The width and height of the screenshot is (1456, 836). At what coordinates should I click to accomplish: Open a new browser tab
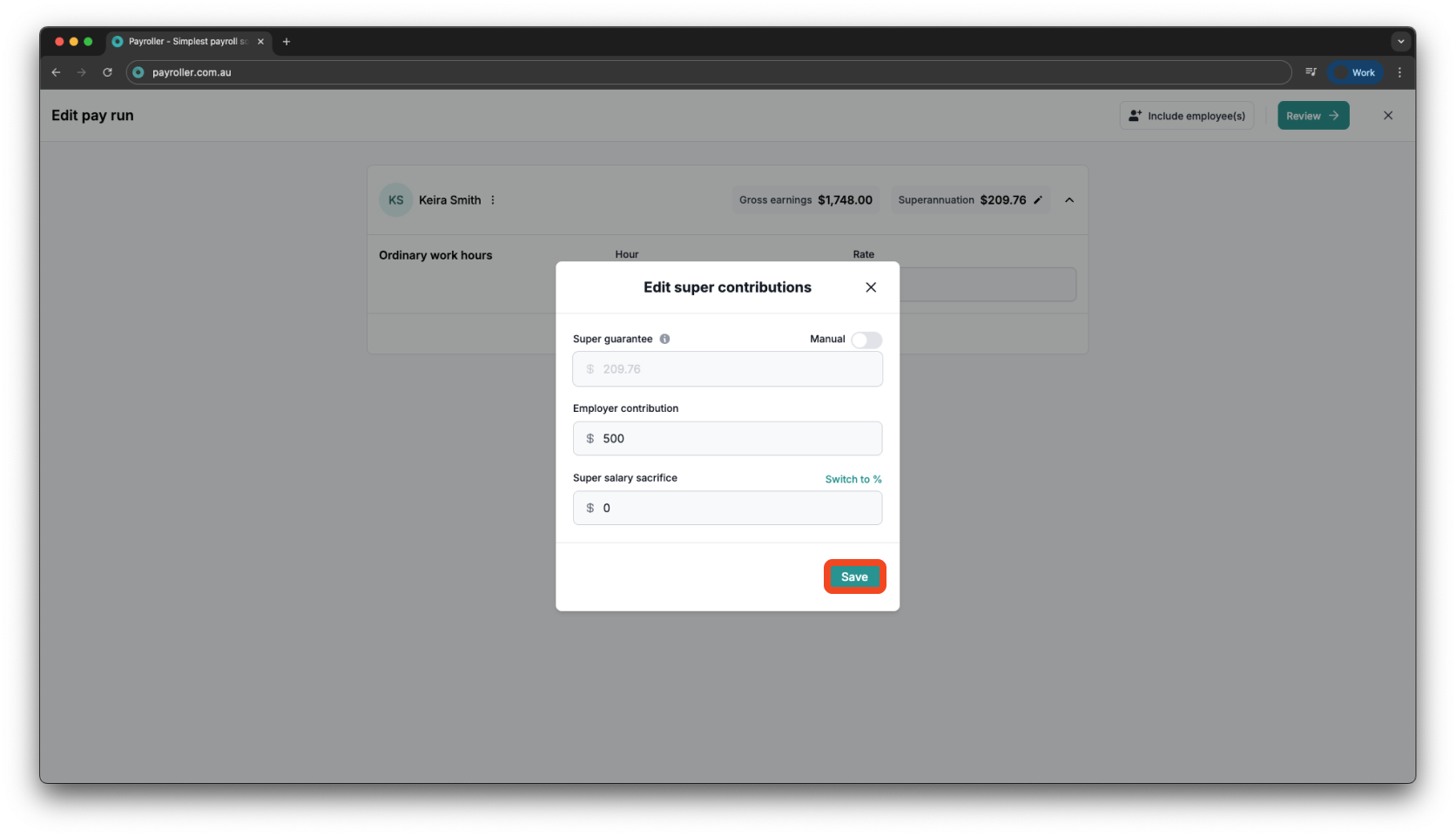tap(286, 41)
